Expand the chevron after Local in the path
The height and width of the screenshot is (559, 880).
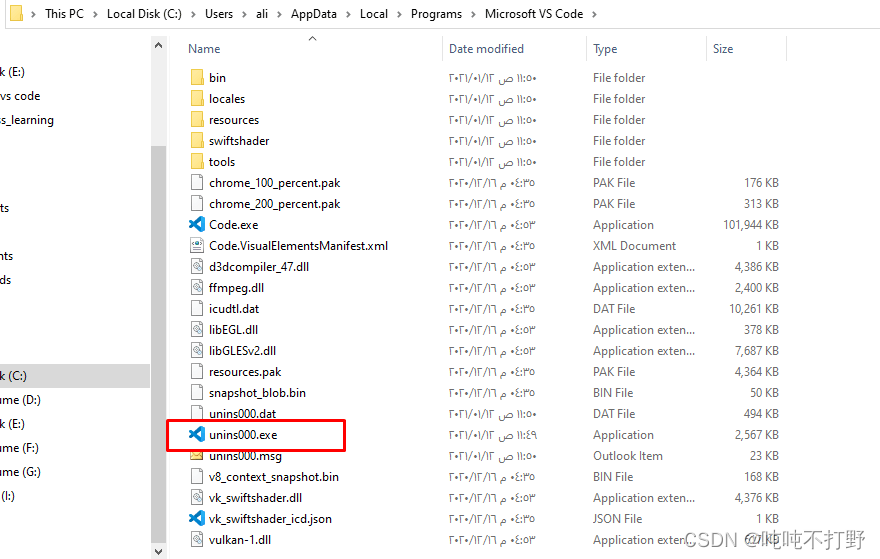coord(399,14)
